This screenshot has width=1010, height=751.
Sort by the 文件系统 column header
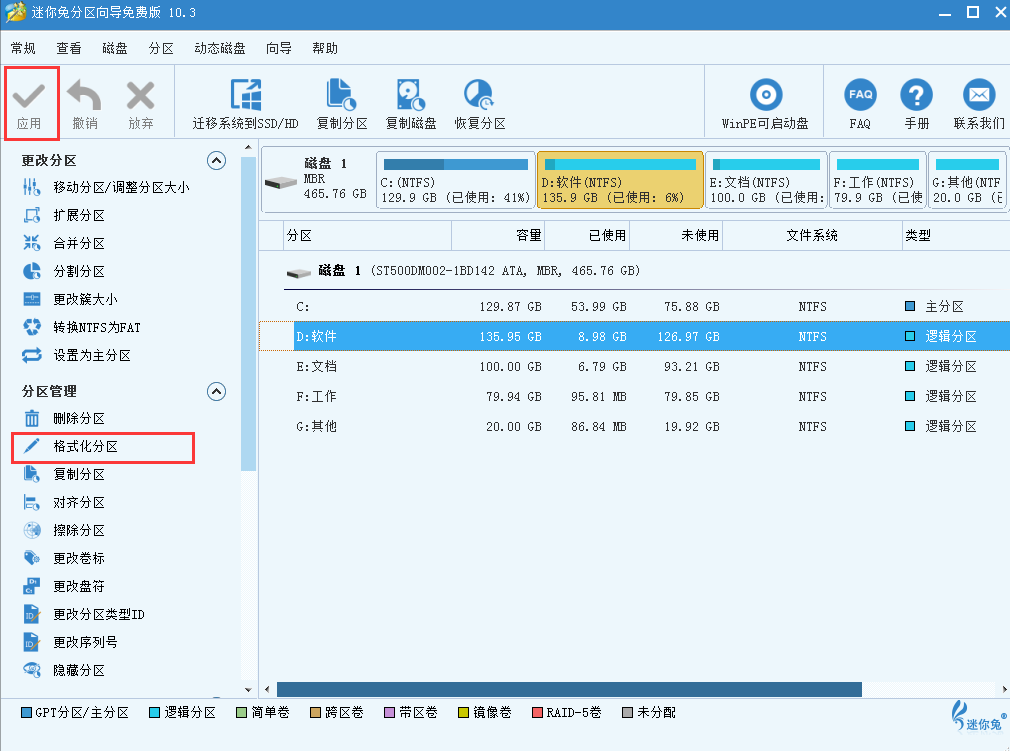(812, 236)
